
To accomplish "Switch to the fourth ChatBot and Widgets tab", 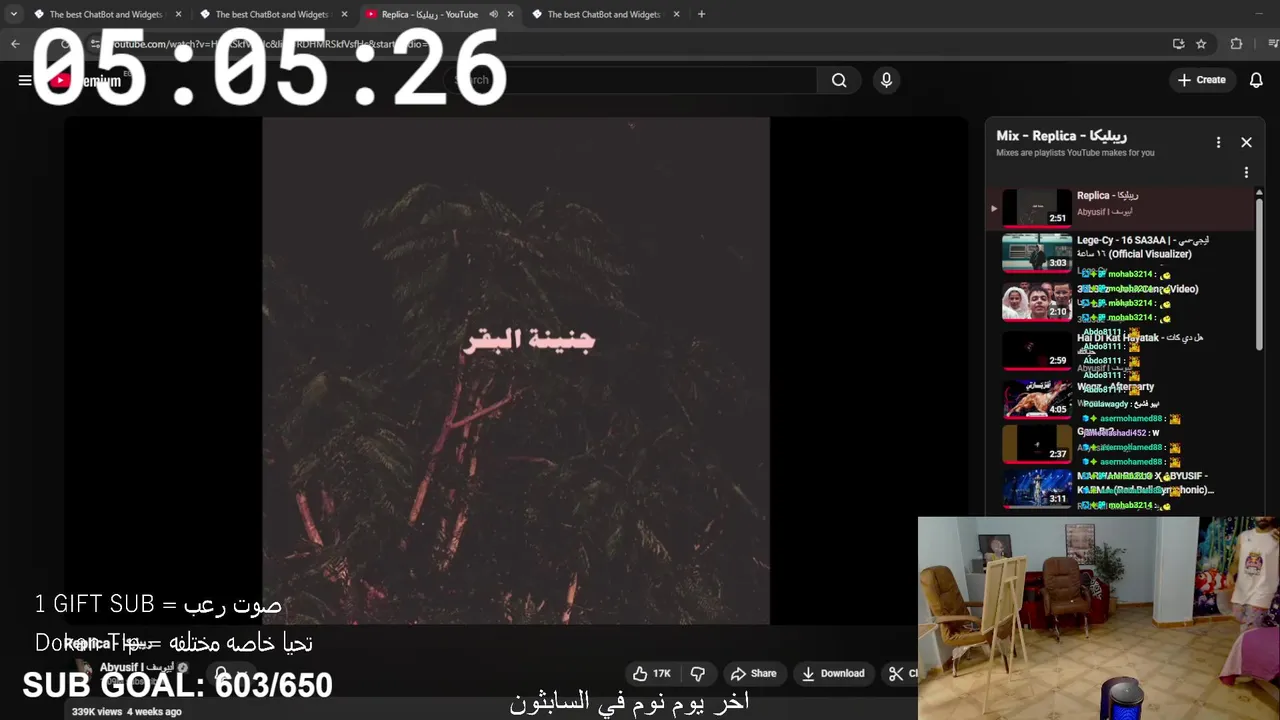I will (x=606, y=14).
